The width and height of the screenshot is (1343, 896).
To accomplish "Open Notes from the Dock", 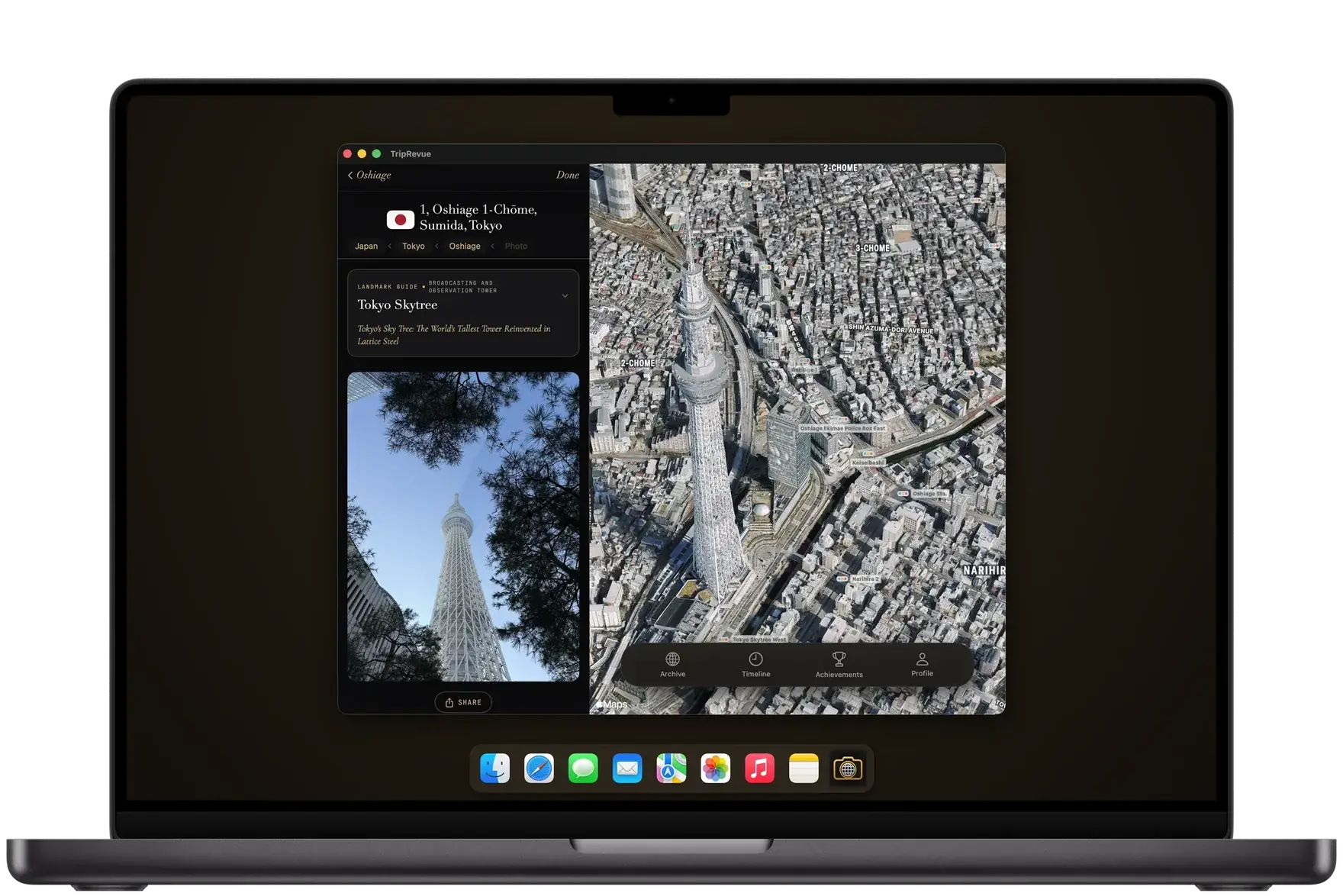I will tap(804, 769).
